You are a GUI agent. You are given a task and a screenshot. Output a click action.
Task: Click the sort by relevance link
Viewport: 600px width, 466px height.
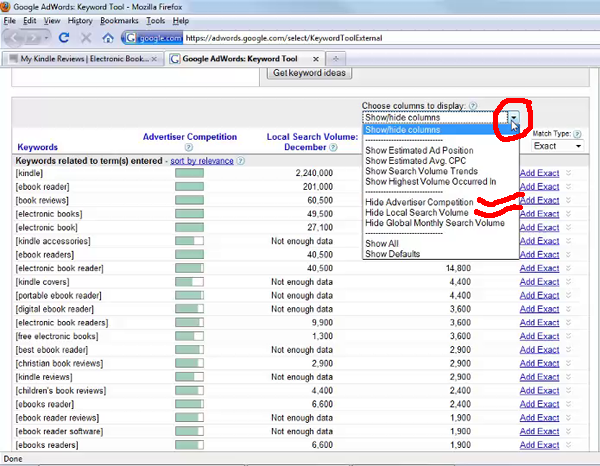click(x=201, y=160)
